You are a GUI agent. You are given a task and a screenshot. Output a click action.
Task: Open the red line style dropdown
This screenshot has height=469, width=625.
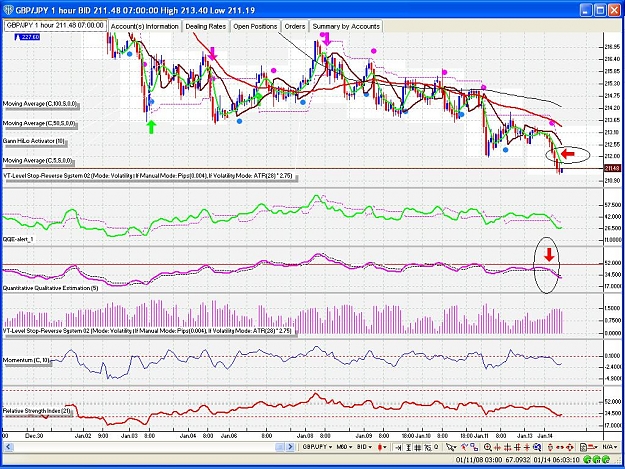(x=594, y=447)
